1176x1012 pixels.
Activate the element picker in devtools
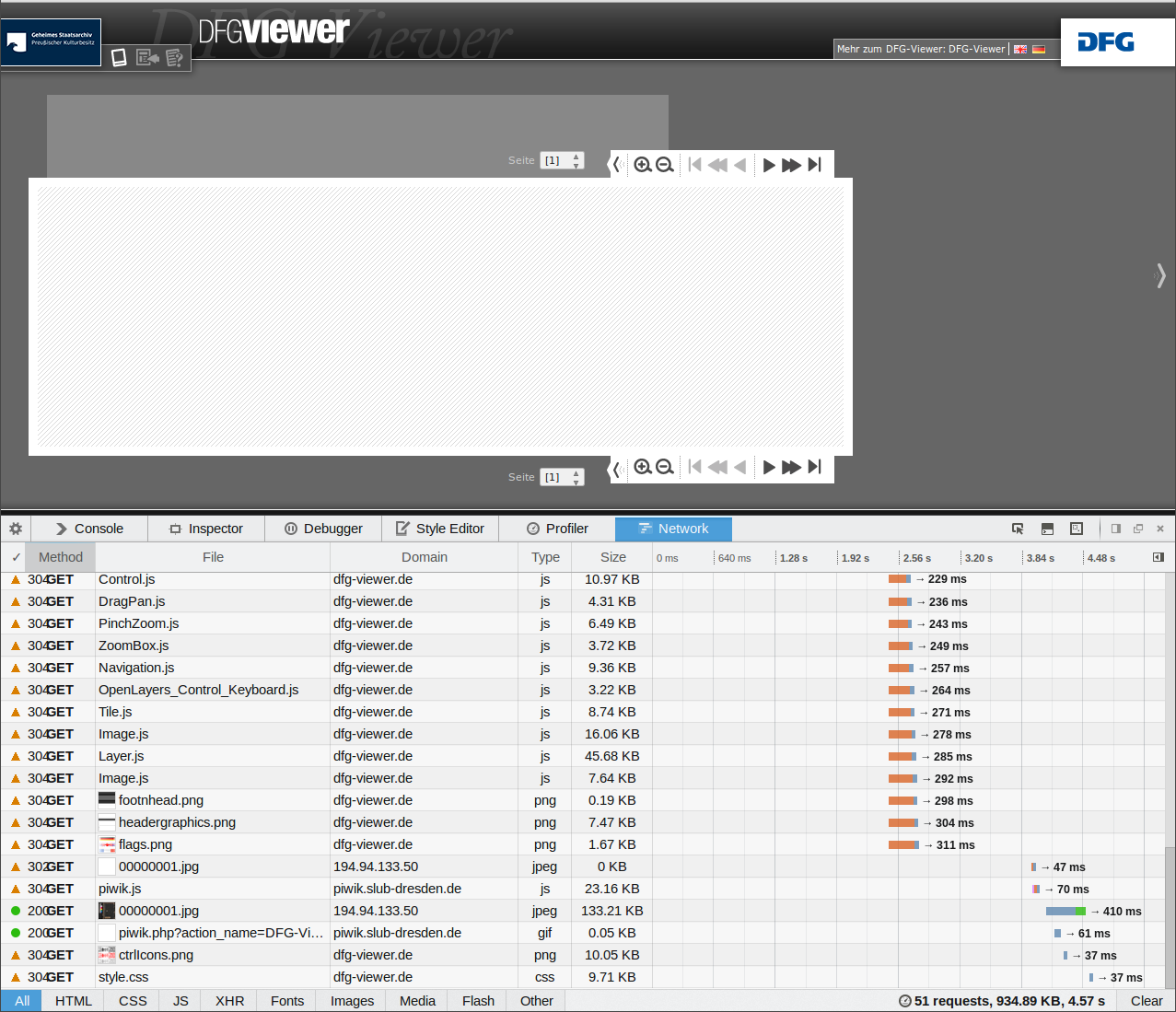point(1018,529)
